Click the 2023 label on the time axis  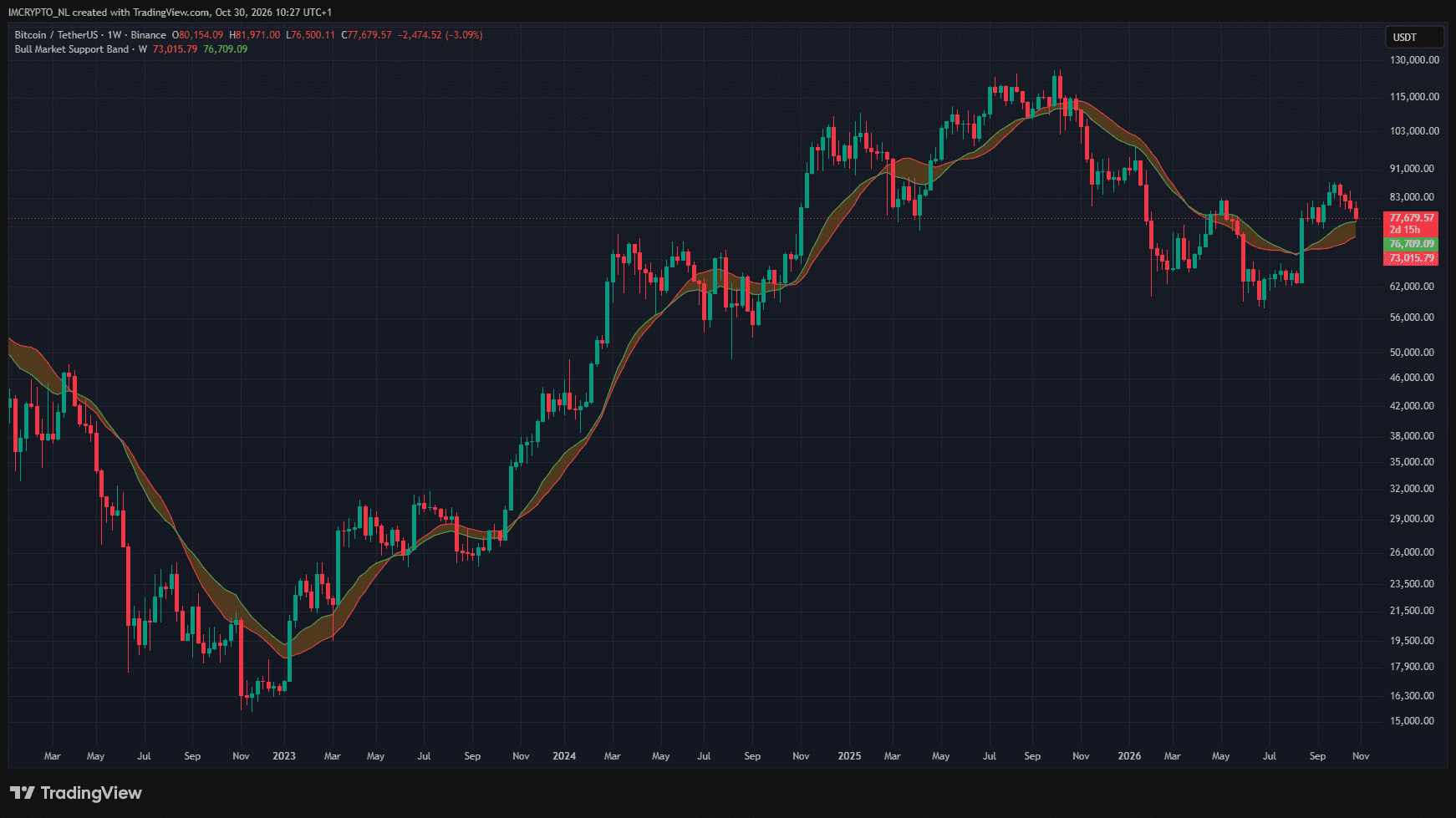pos(284,756)
